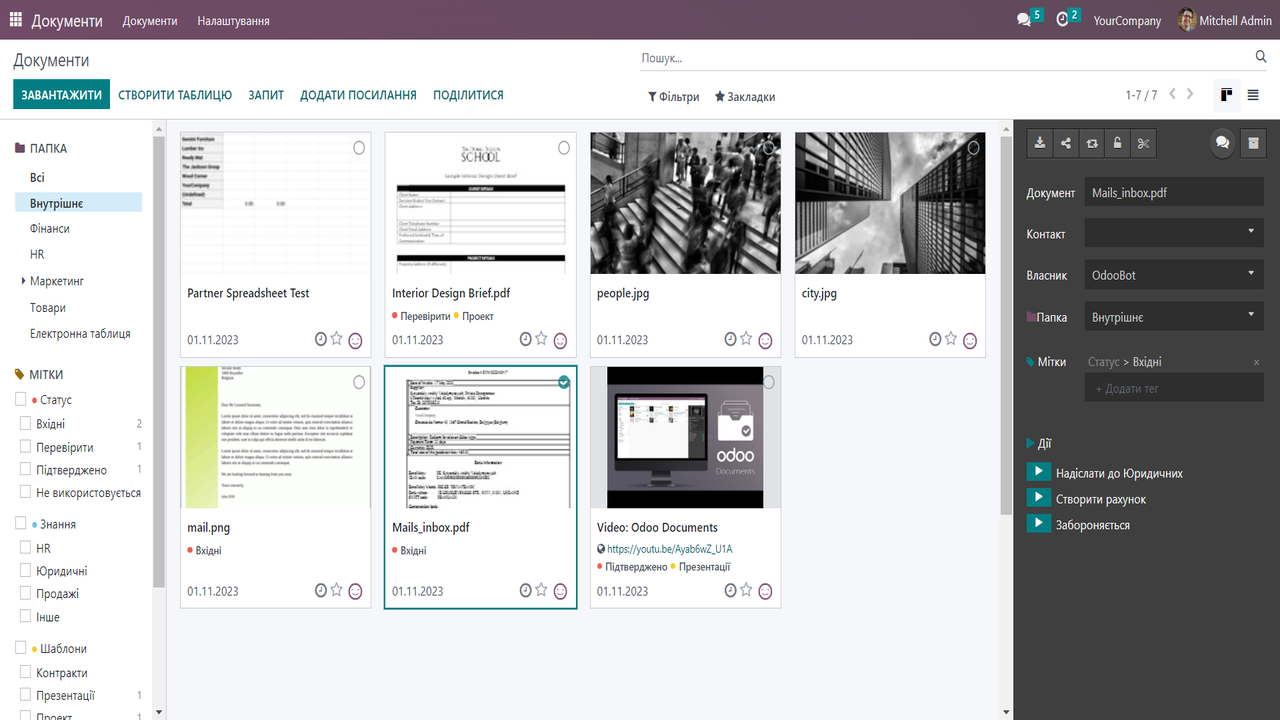Image resolution: width=1280 pixels, height=720 pixels.
Task: Click the archive box icon
Action: coord(1253,143)
